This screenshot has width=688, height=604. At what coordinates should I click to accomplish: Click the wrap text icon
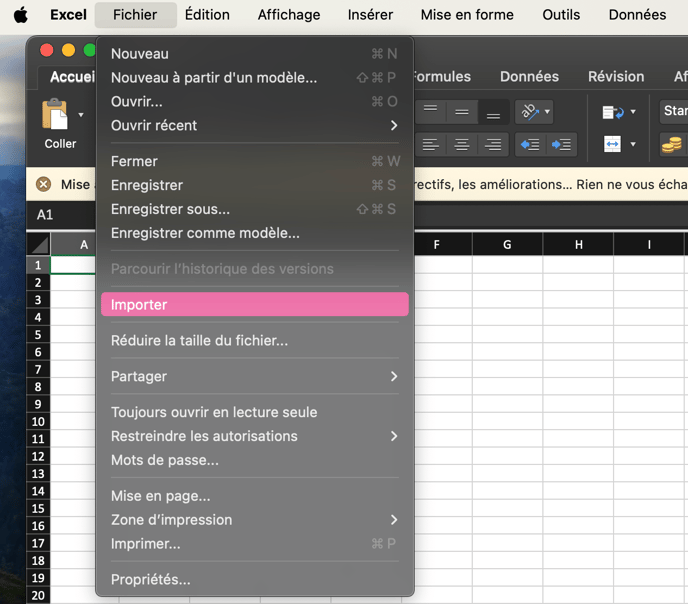point(613,112)
